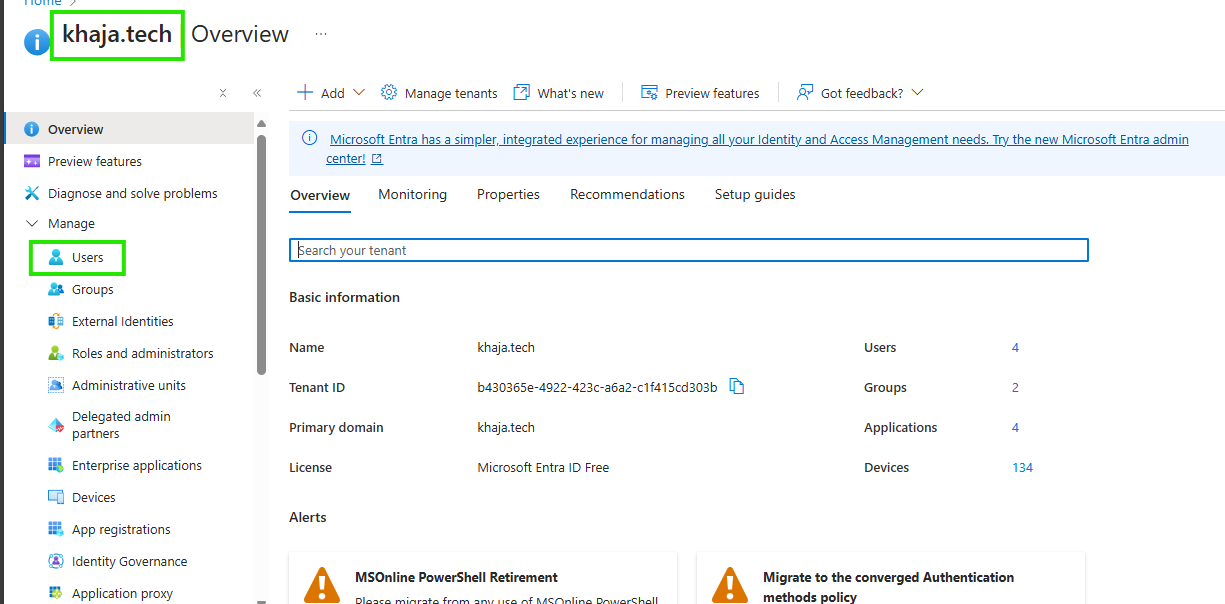Viewport: 1225px width, 604px height.
Task: Open Groups in the sidebar
Action: 92,289
